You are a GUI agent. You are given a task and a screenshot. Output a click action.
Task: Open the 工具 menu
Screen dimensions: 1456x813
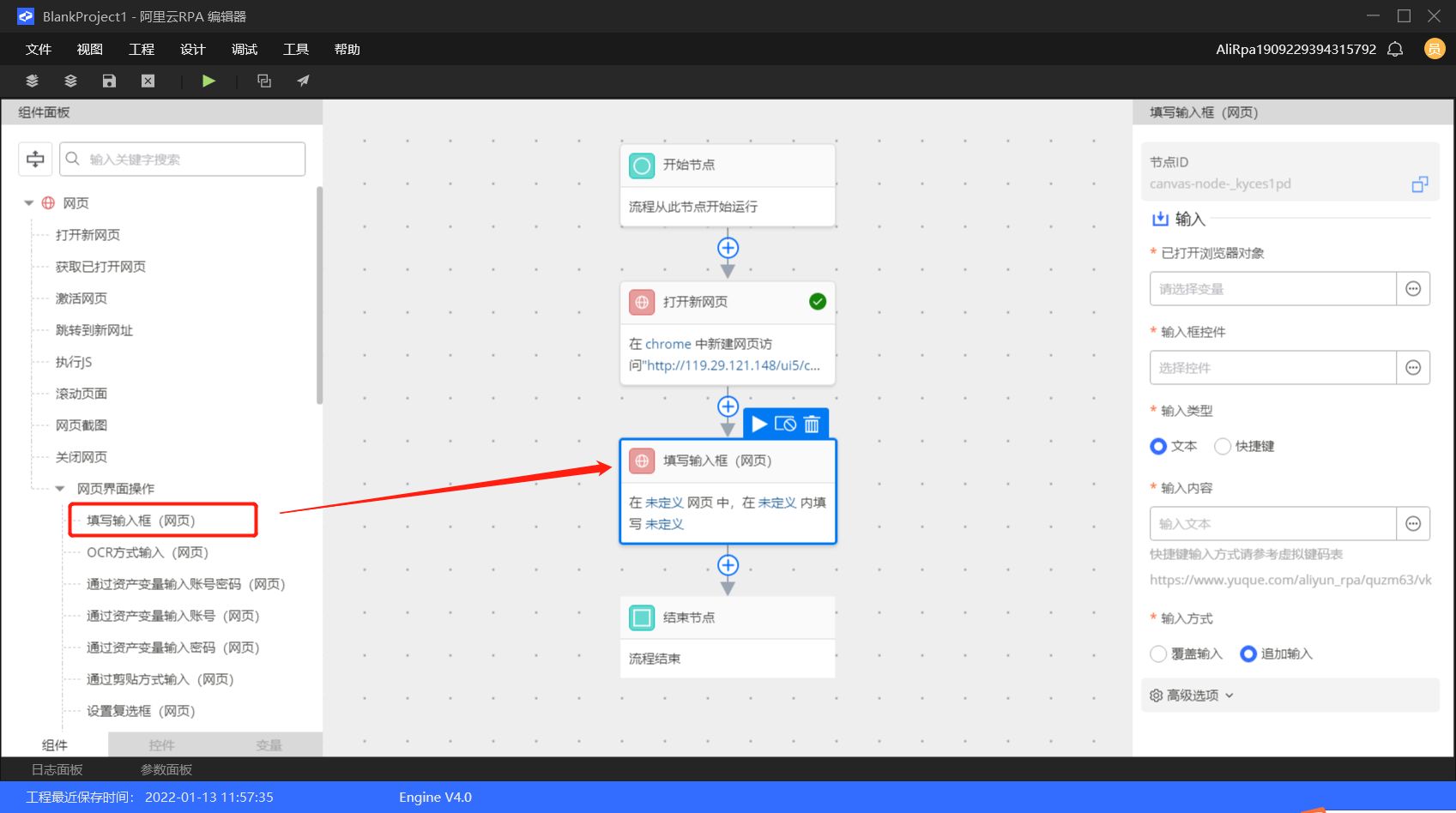[296, 49]
